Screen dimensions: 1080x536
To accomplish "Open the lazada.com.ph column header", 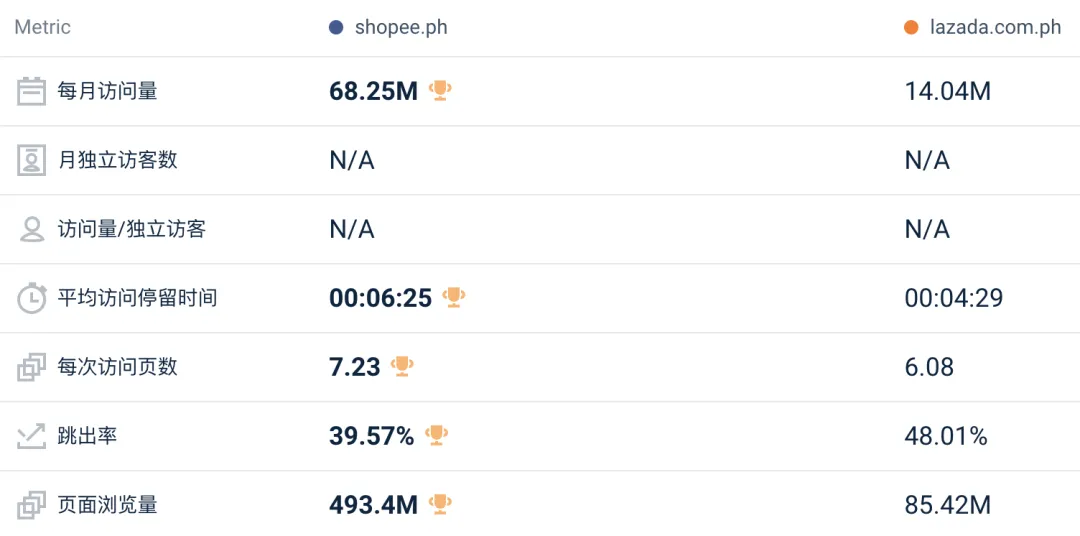I will point(995,28).
